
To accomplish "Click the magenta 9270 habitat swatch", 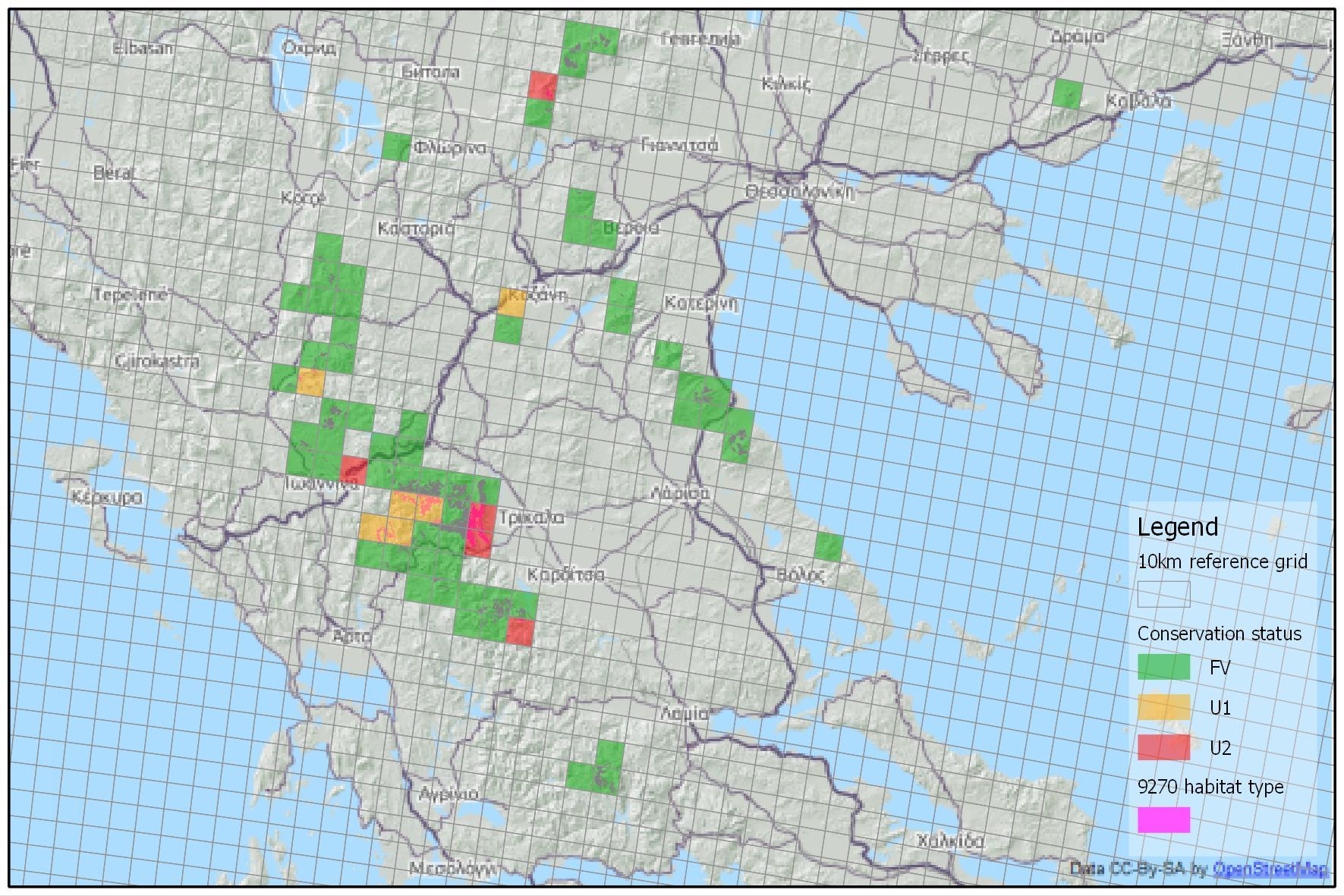I will pyautogui.click(x=1163, y=820).
